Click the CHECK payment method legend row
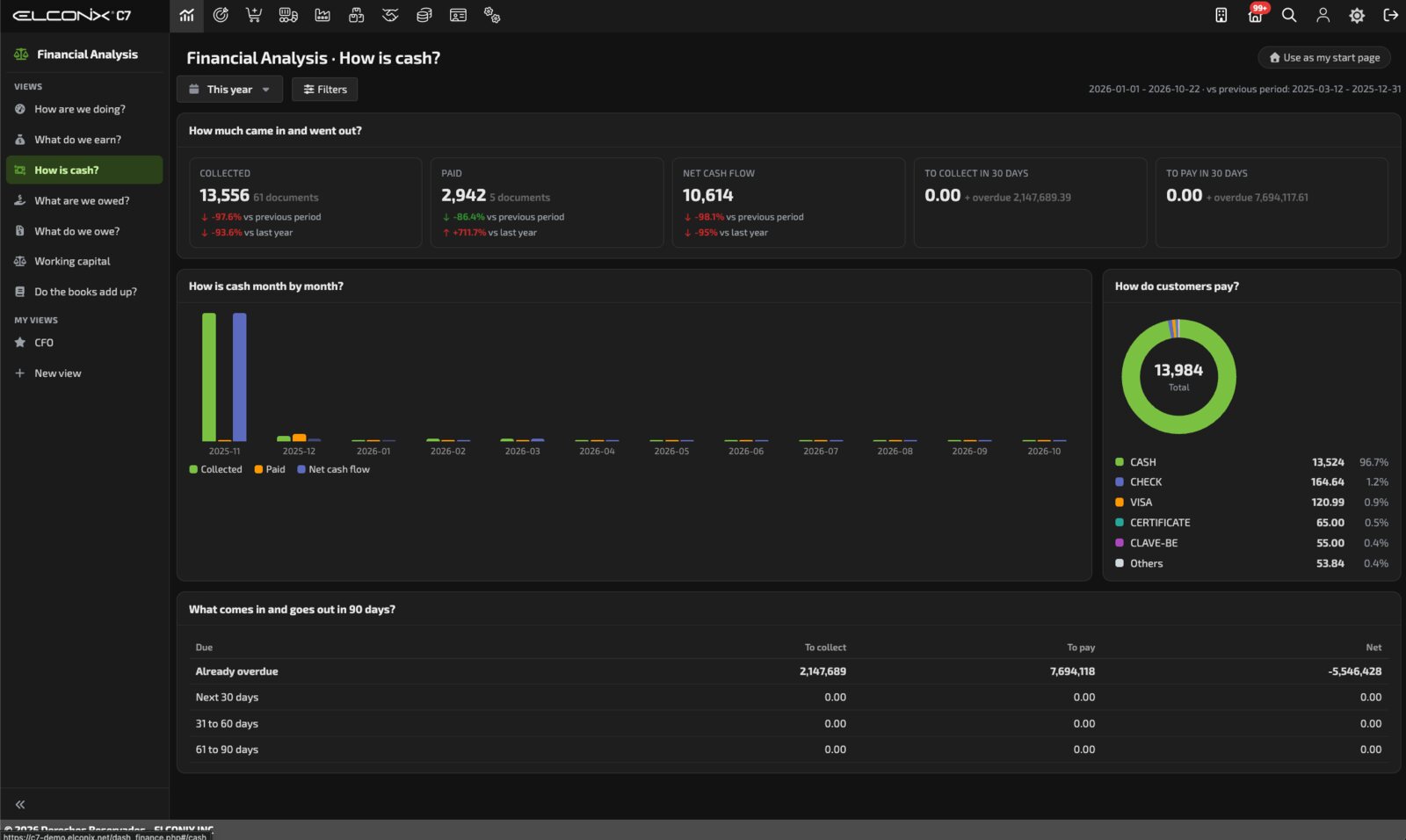1406x840 pixels. pos(1251,482)
